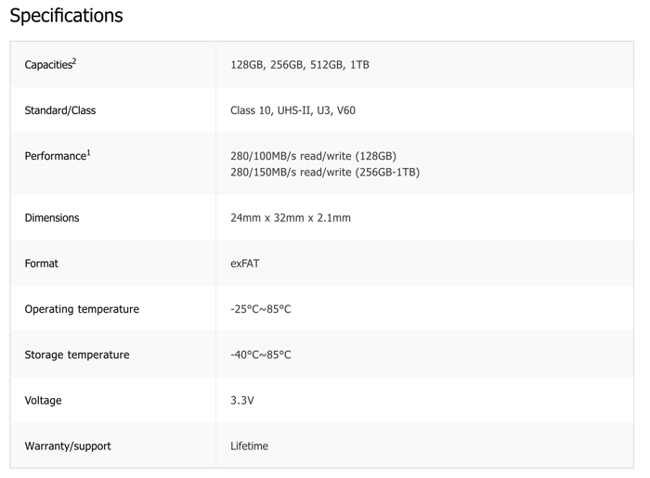Click the exFAT value
This screenshot has height=478, width=650.
(245, 263)
